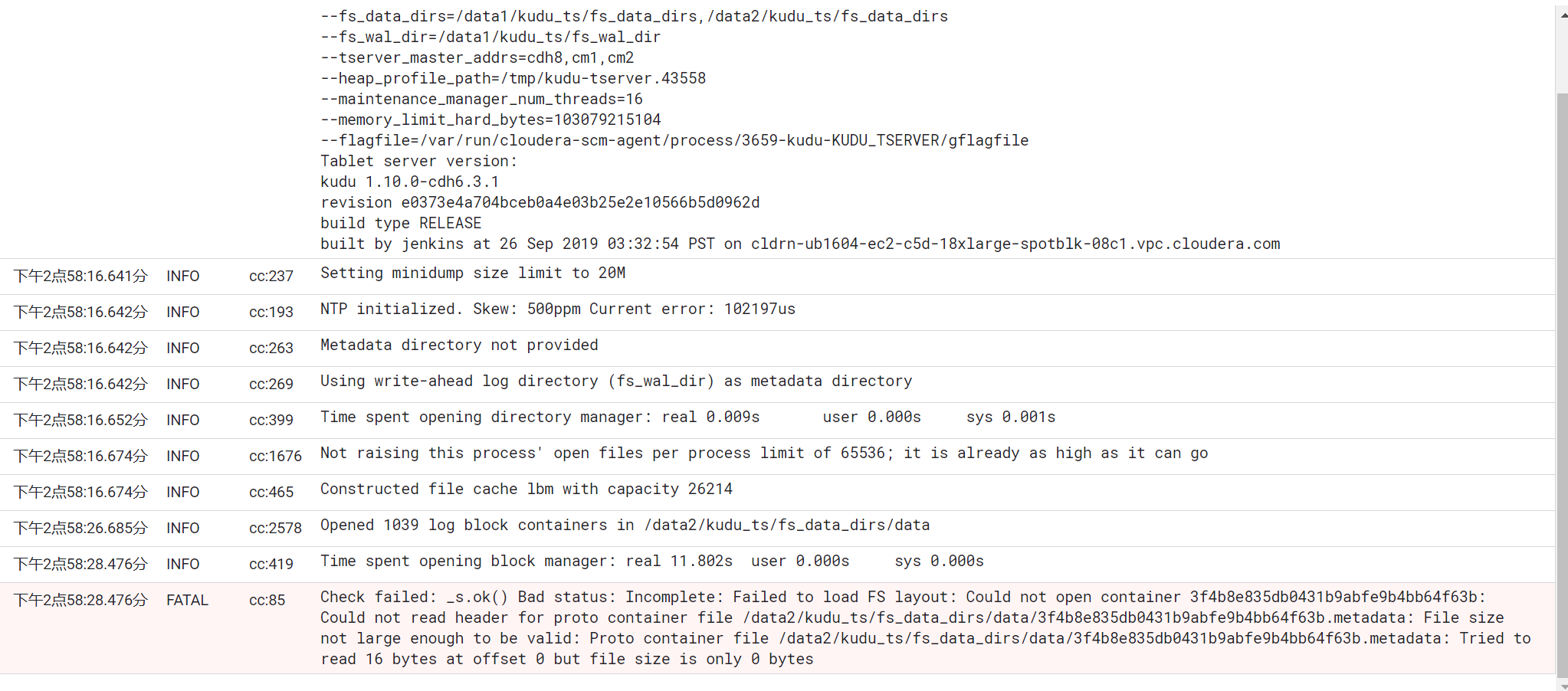Click Time spent opening block manager message
1568x691 pixels.
(x=651, y=562)
